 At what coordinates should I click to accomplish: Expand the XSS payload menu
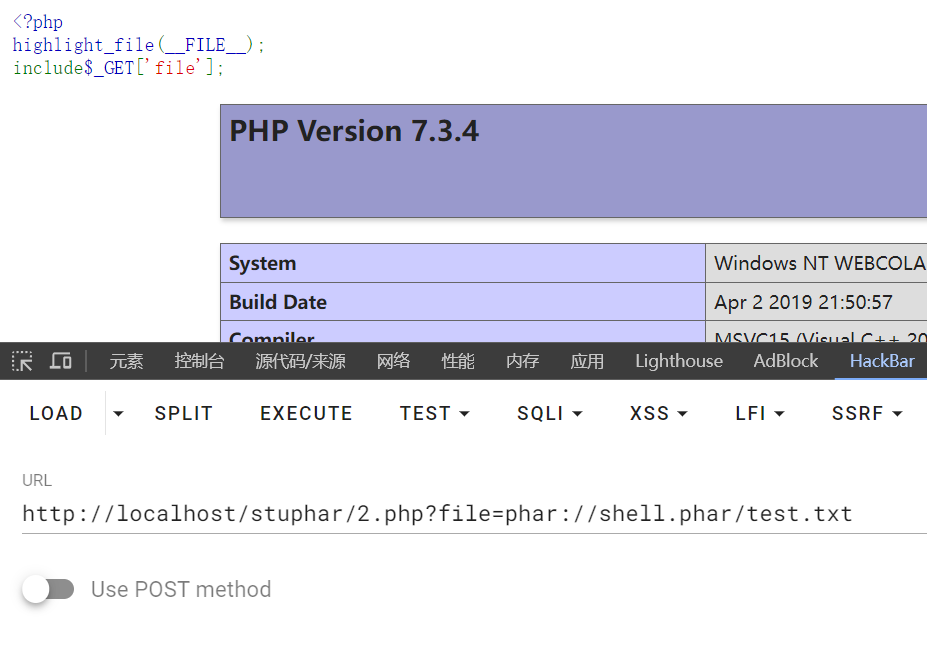[x=658, y=413]
